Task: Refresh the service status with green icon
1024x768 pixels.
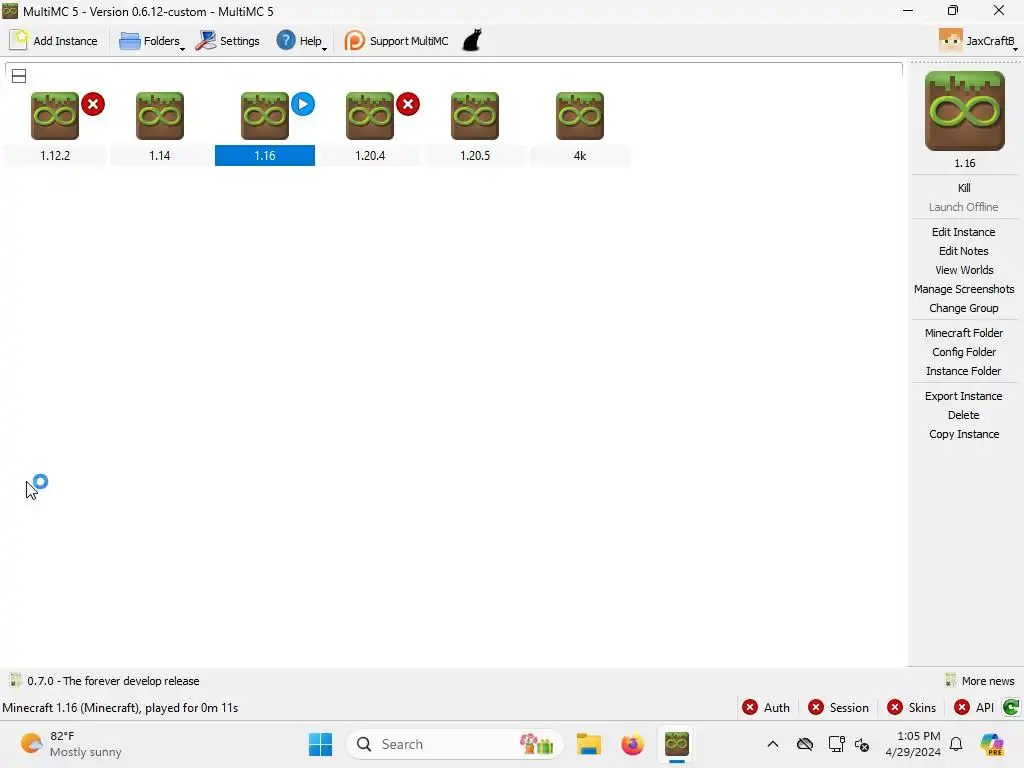Action: click(x=1011, y=707)
